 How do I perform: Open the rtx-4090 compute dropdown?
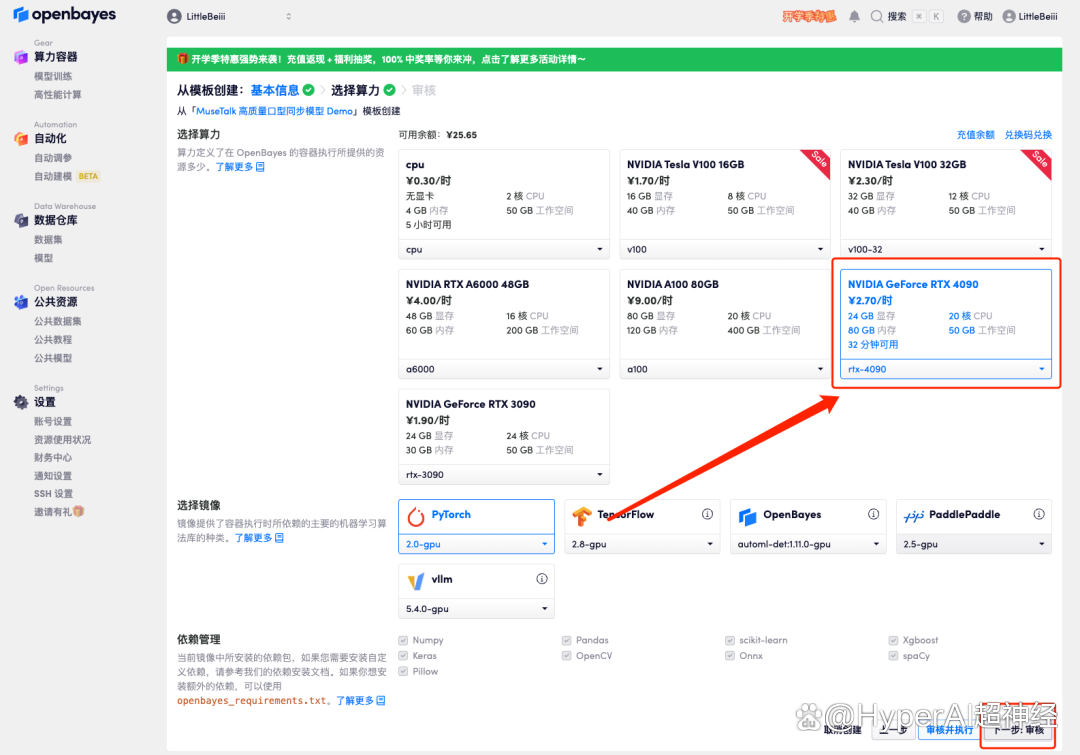[946, 370]
